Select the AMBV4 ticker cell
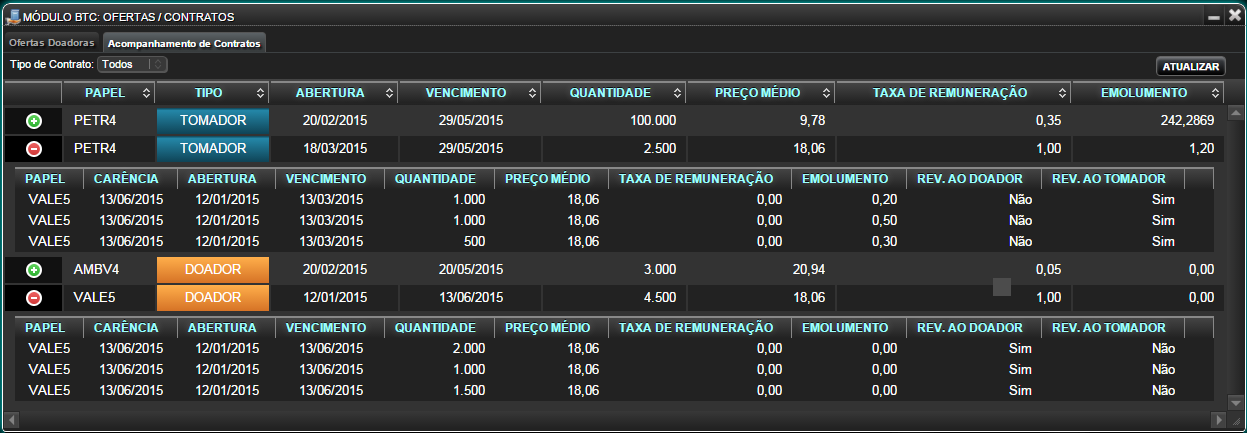The height and width of the screenshot is (433, 1247). [x=97, y=270]
